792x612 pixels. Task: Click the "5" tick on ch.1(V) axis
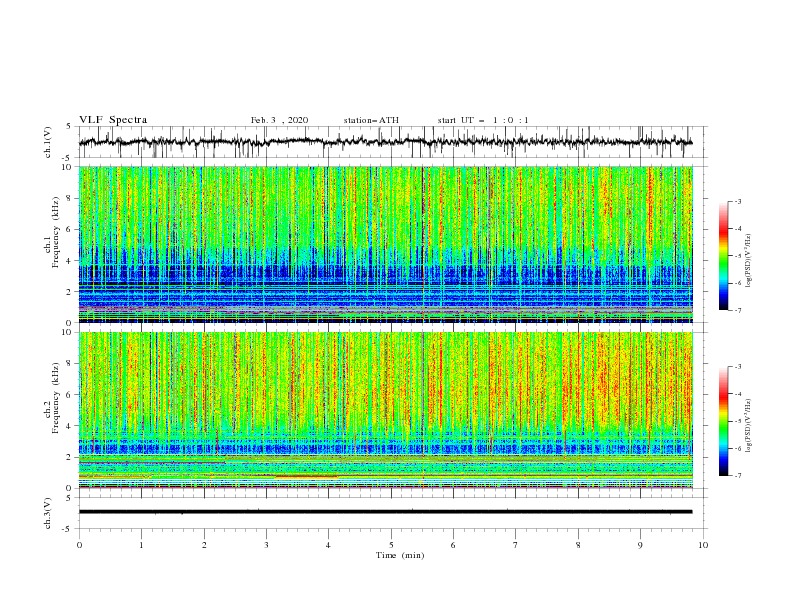coord(69,127)
